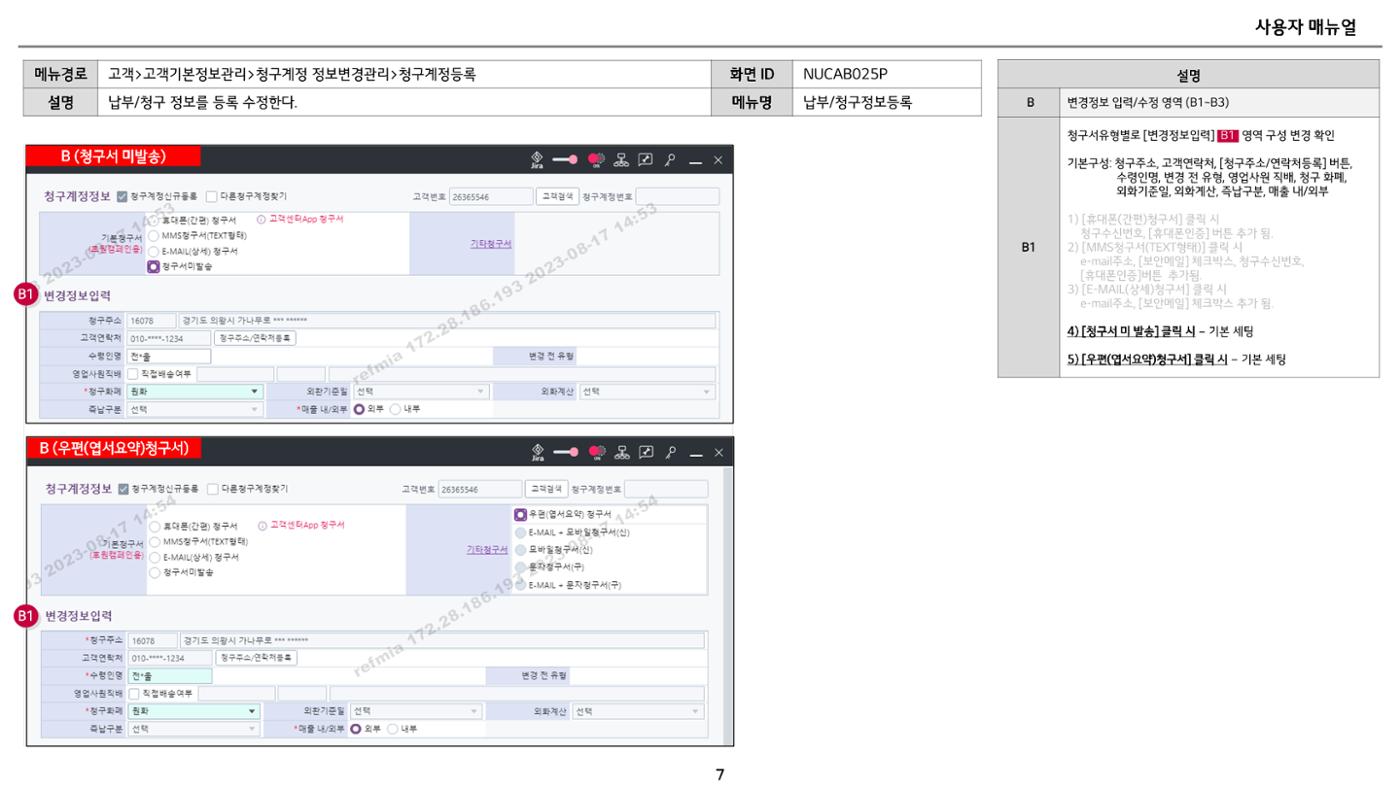Uncheck 청구계정신규등록 in 청구서 미발송 window

(122, 196)
